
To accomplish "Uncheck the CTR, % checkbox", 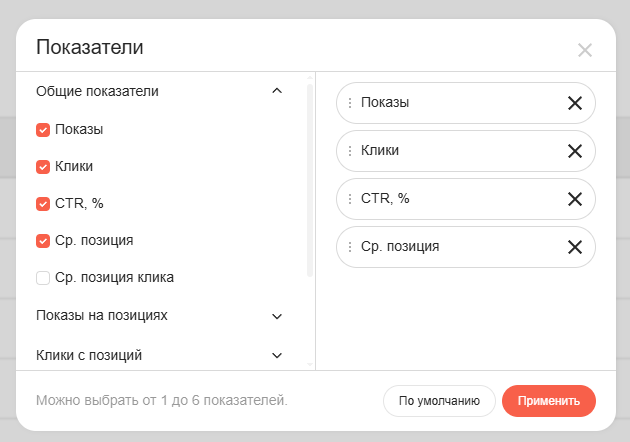I will pos(43,204).
